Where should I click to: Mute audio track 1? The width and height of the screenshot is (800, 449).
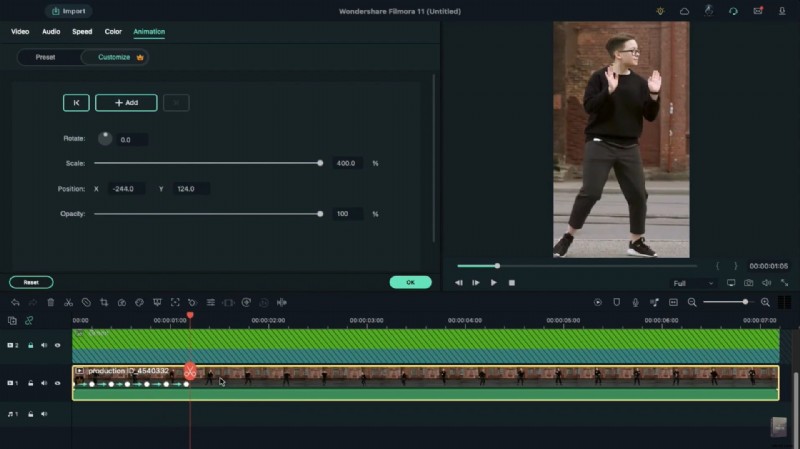(x=44, y=414)
